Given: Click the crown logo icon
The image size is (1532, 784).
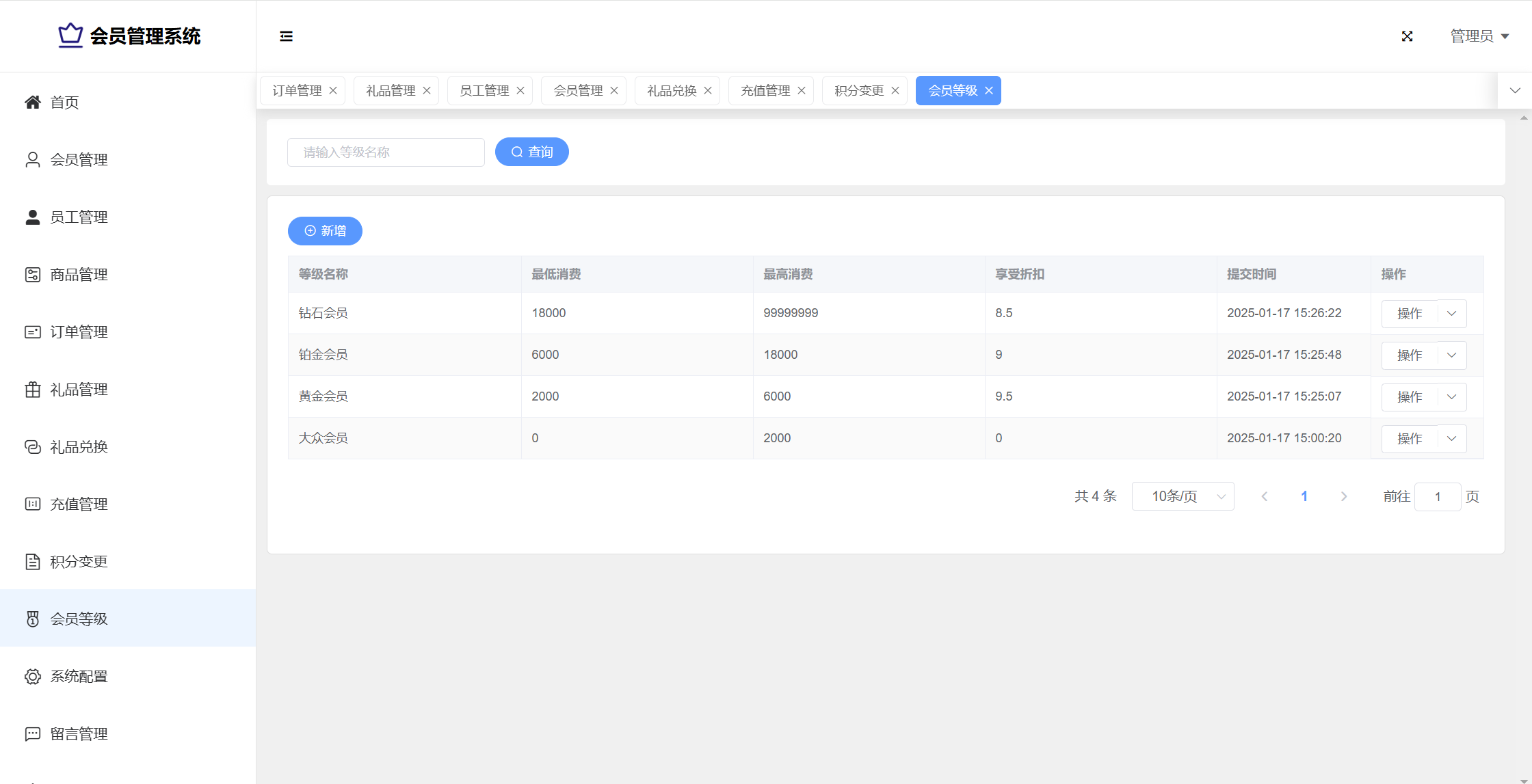Looking at the screenshot, I should (x=70, y=36).
